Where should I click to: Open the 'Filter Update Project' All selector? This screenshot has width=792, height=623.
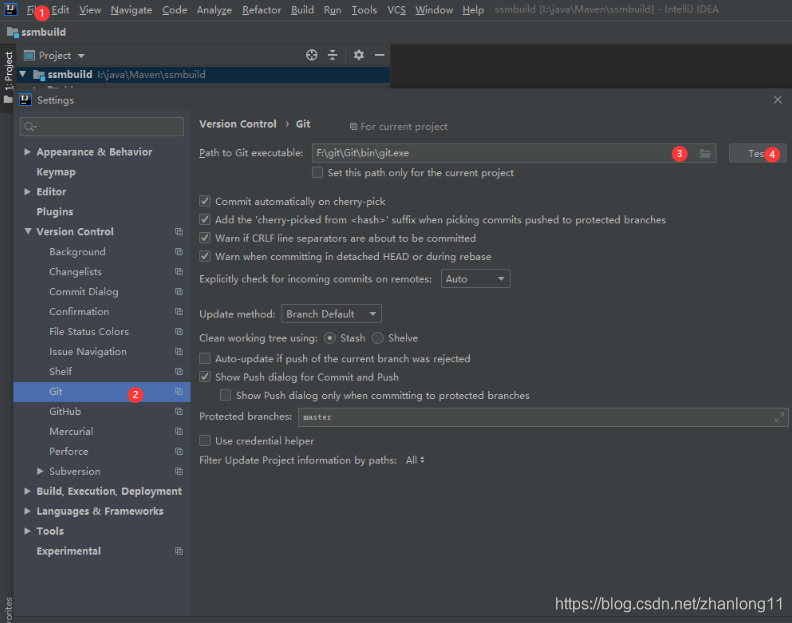[x=415, y=460]
